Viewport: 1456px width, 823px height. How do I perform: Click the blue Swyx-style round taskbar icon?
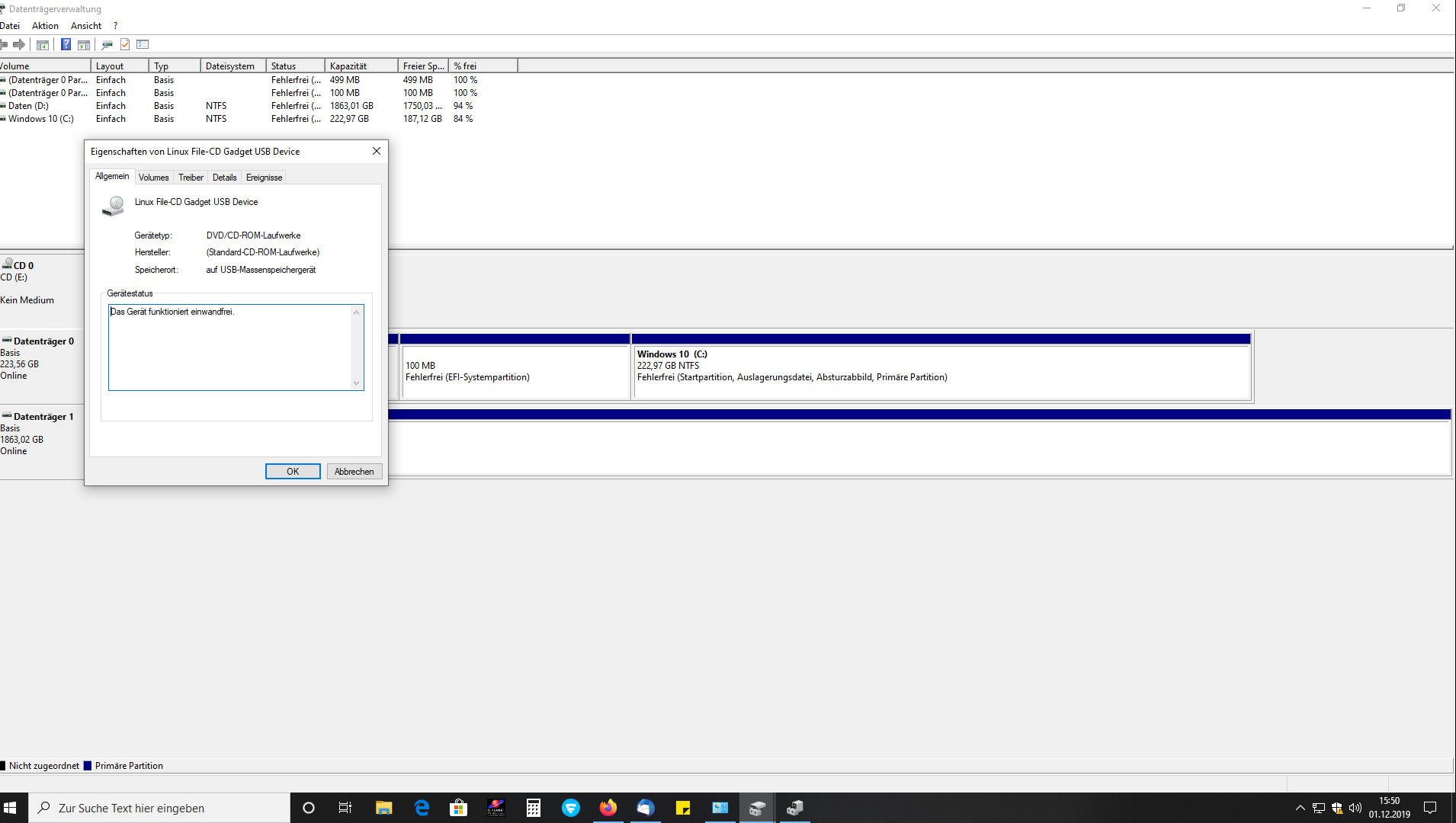point(571,808)
